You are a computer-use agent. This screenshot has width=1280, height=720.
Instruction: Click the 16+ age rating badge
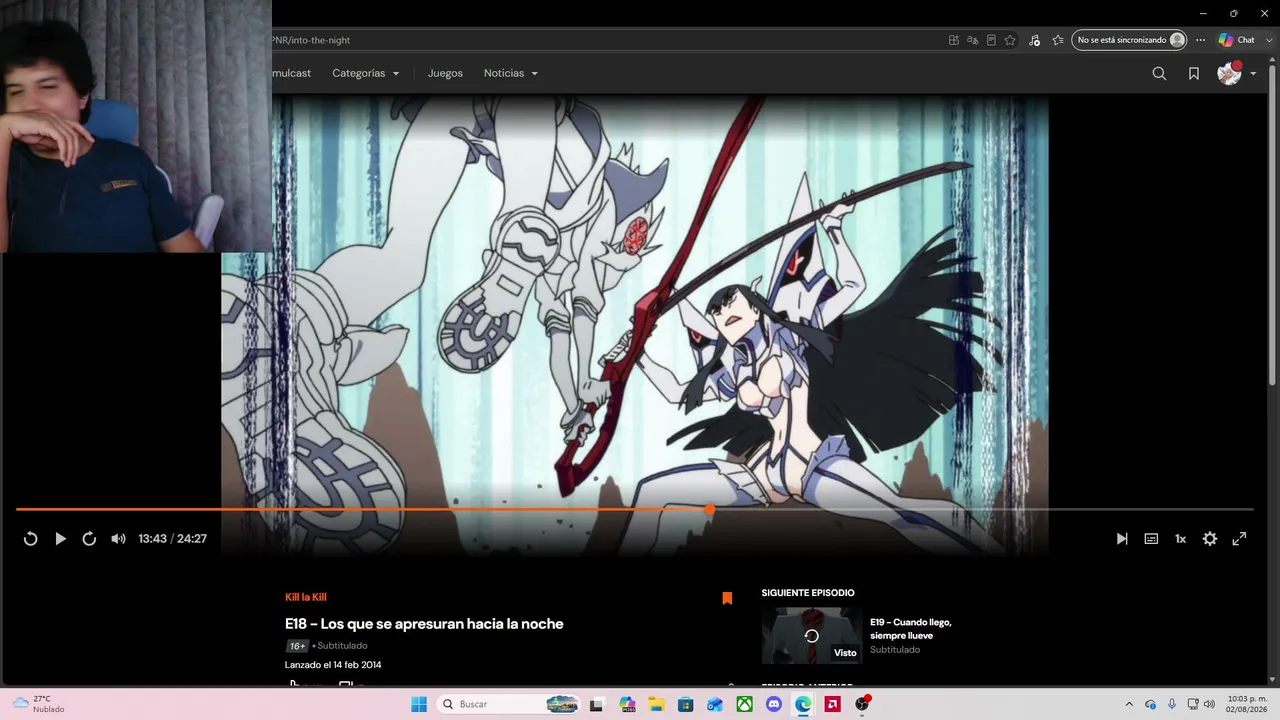pos(297,646)
